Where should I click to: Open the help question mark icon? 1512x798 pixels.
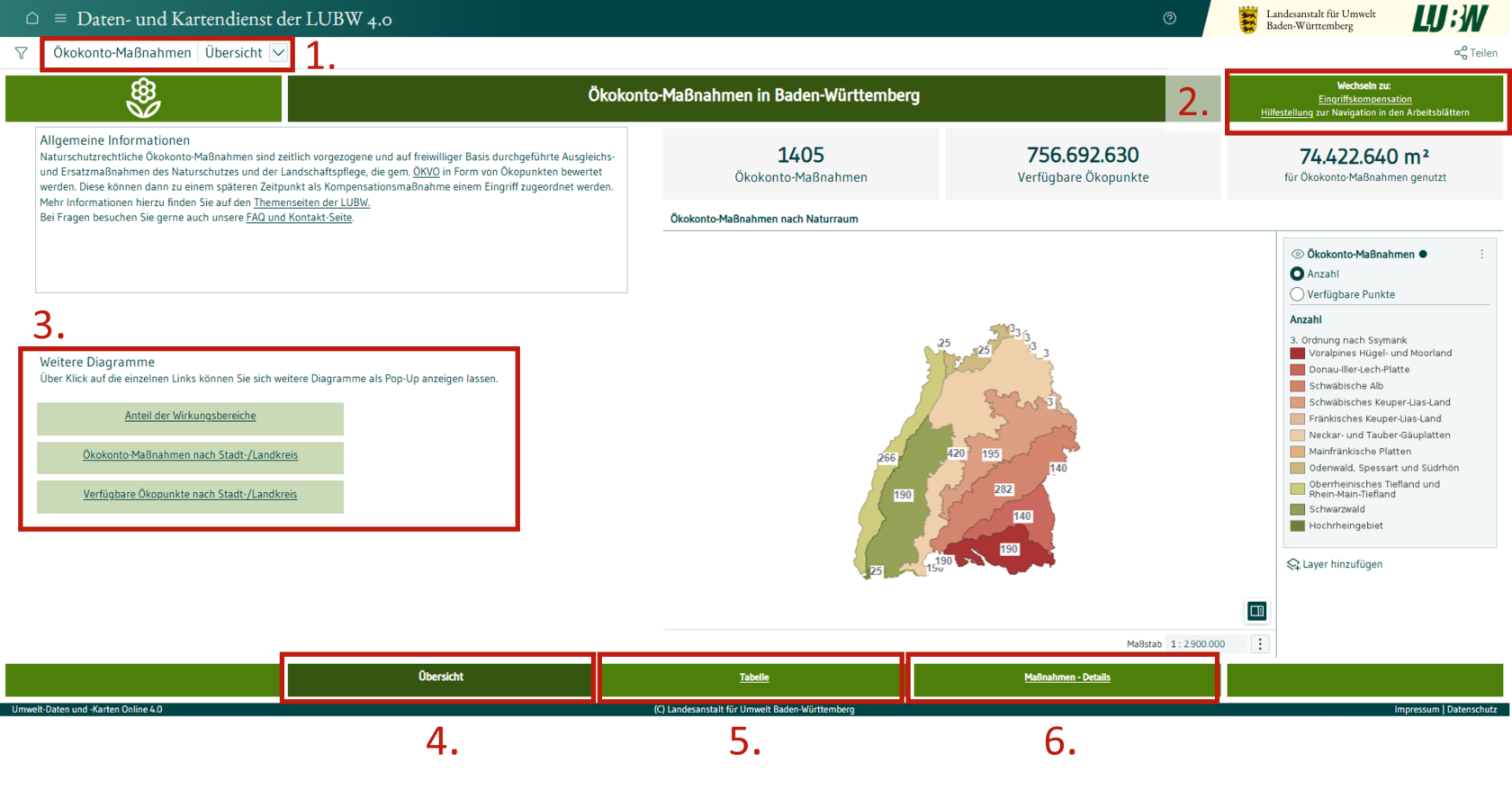[x=1169, y=18]
